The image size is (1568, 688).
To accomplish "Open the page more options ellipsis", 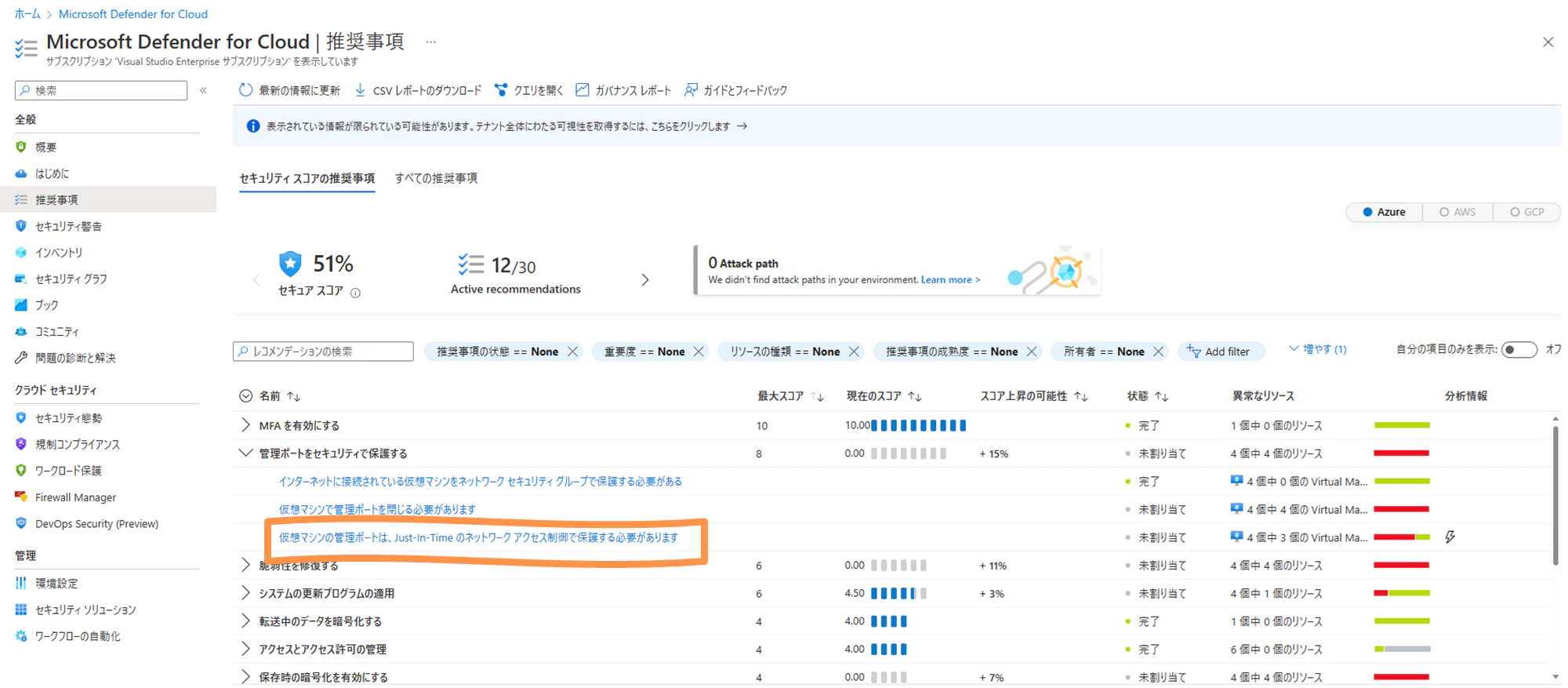I will coord(430,42).
